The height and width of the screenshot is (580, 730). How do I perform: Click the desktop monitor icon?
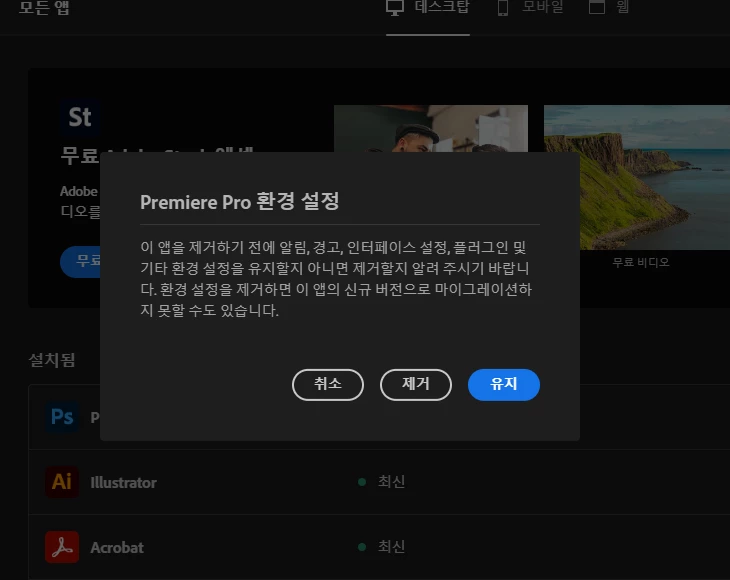pyautogui.click(x=395, y=7)
